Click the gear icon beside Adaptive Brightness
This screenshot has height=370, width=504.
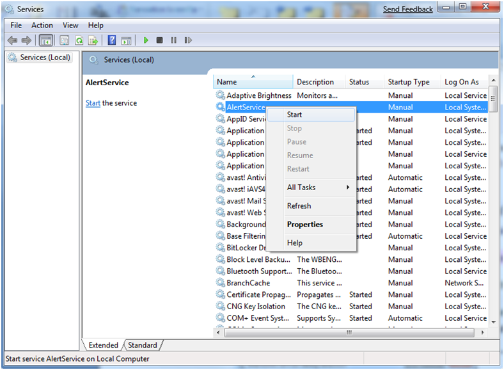click(x=220, y=95)
